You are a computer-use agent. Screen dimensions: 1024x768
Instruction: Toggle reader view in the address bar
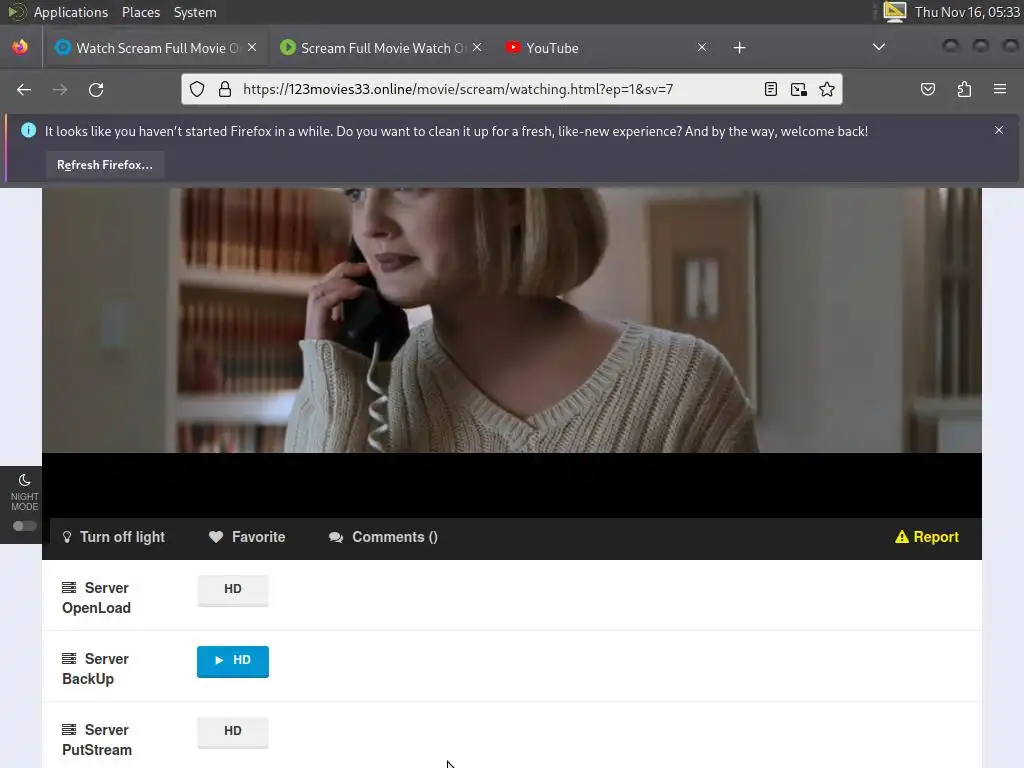click(771, 89)
